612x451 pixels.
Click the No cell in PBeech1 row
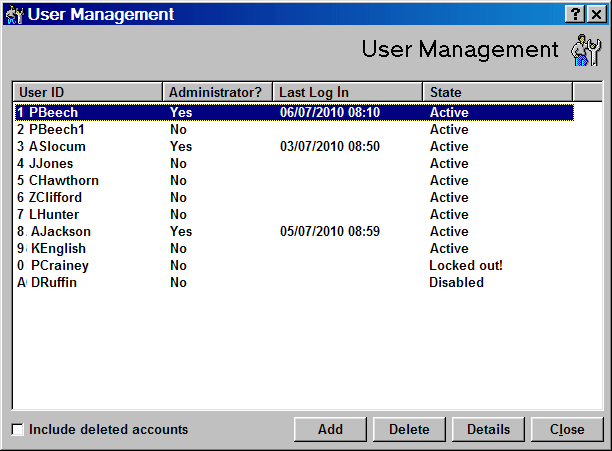coord(178,130)
